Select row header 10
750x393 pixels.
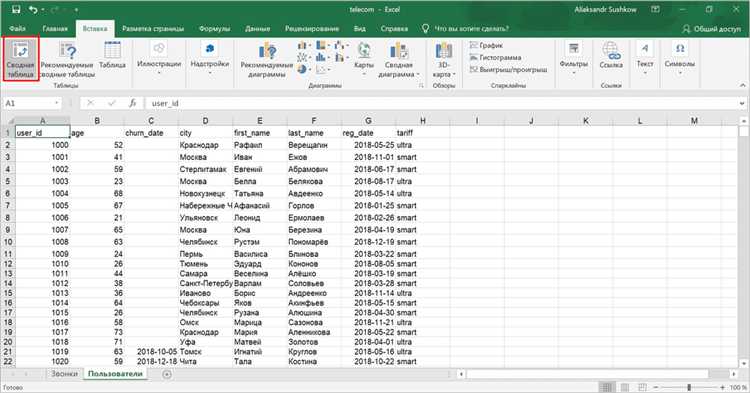pos(8,242)
